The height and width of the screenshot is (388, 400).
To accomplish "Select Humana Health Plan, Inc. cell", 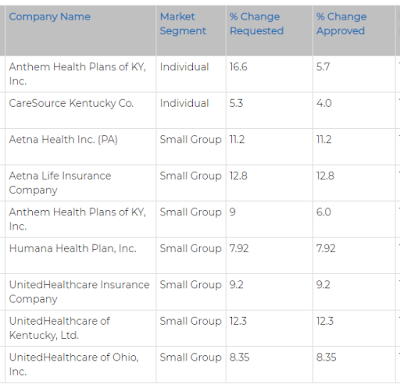I will pyautogui.click(x=81, y=256).
